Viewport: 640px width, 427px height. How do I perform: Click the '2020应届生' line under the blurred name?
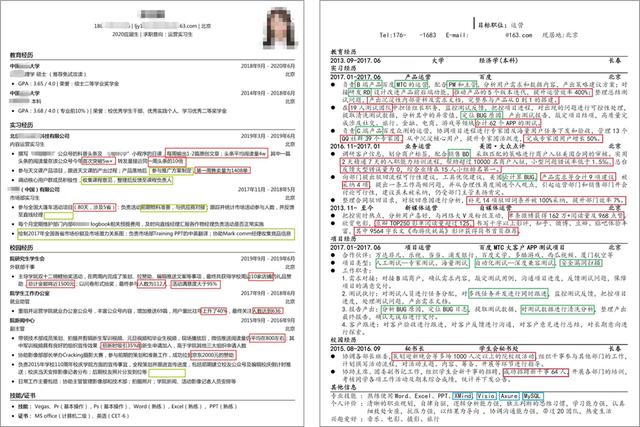(x=152, y=34)
